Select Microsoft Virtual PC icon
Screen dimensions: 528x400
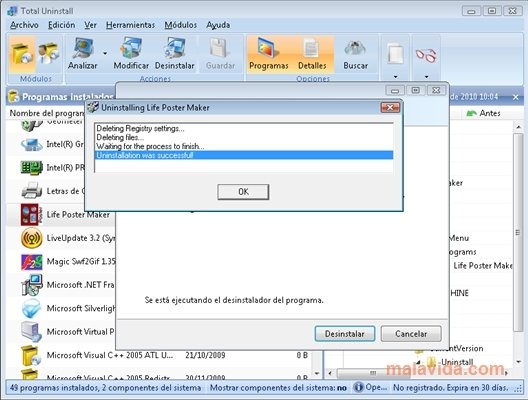click(x=31, y=332)
